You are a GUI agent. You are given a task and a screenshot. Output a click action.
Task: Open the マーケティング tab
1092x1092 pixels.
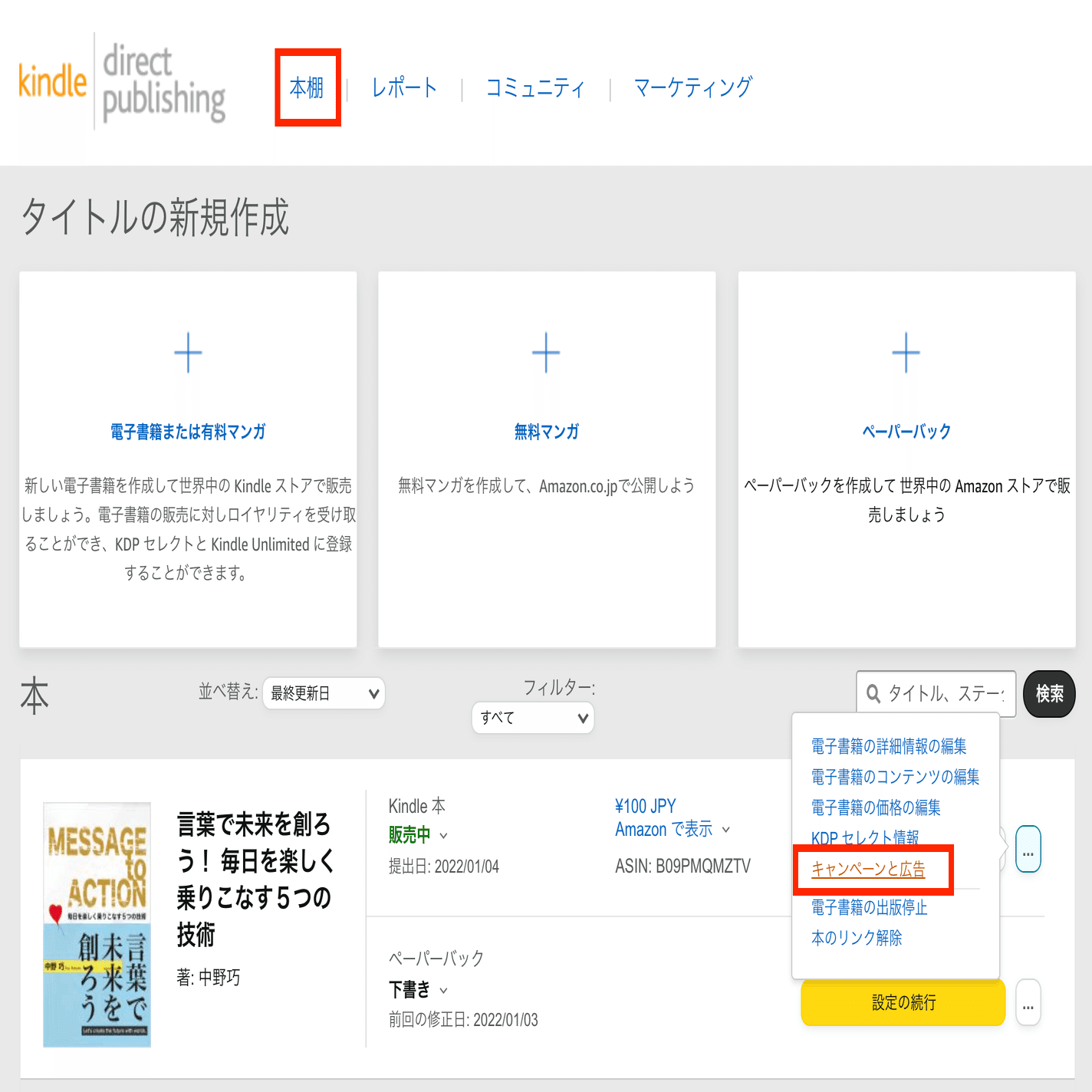(691, 87)
